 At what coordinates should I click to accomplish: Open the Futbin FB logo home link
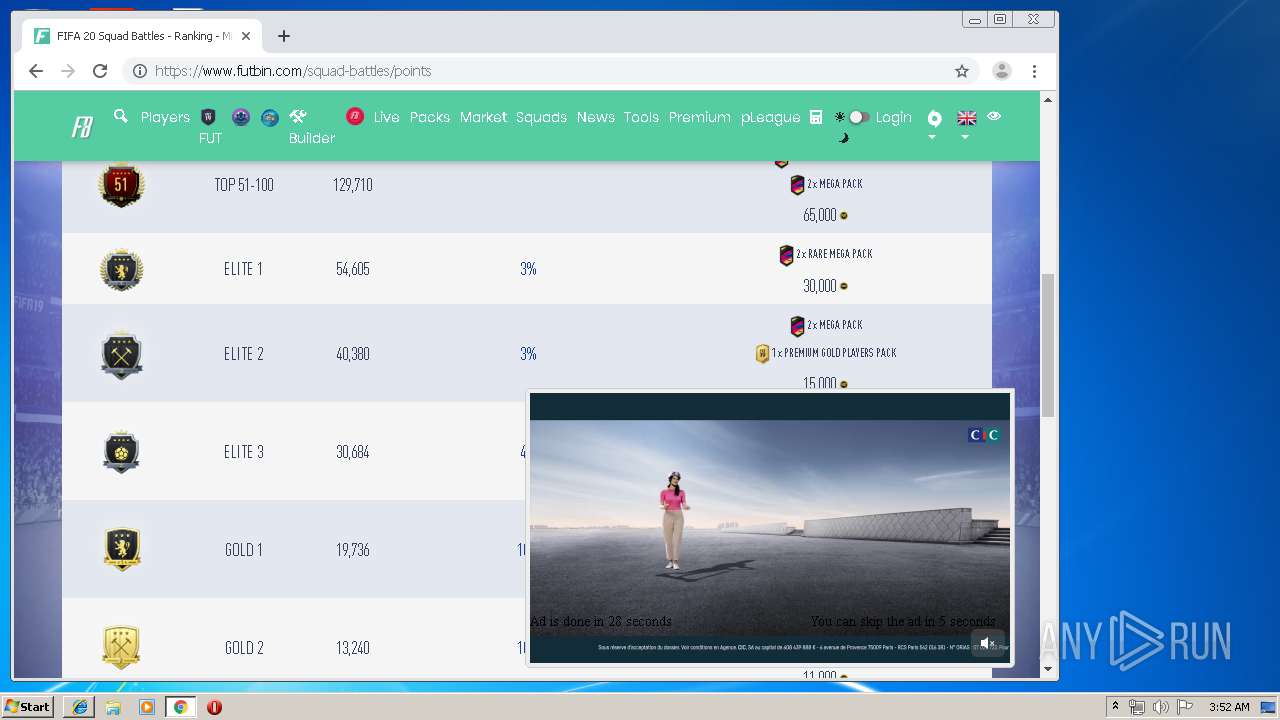point(82,128)
